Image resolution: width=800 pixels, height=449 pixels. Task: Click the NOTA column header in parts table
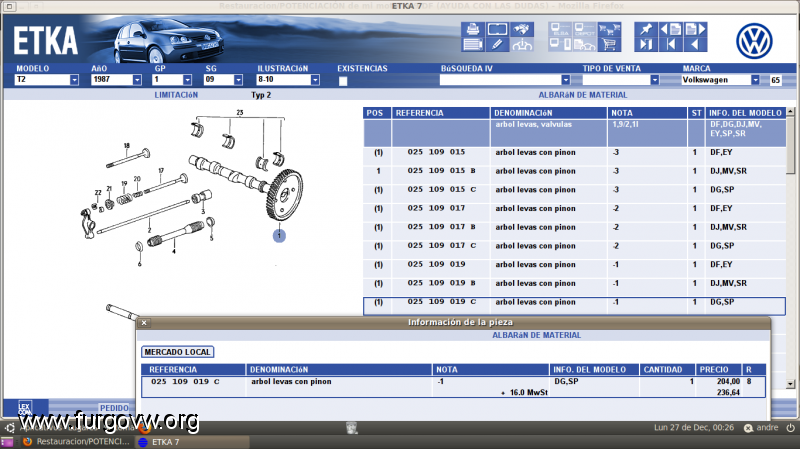click(x=647, y=113)
